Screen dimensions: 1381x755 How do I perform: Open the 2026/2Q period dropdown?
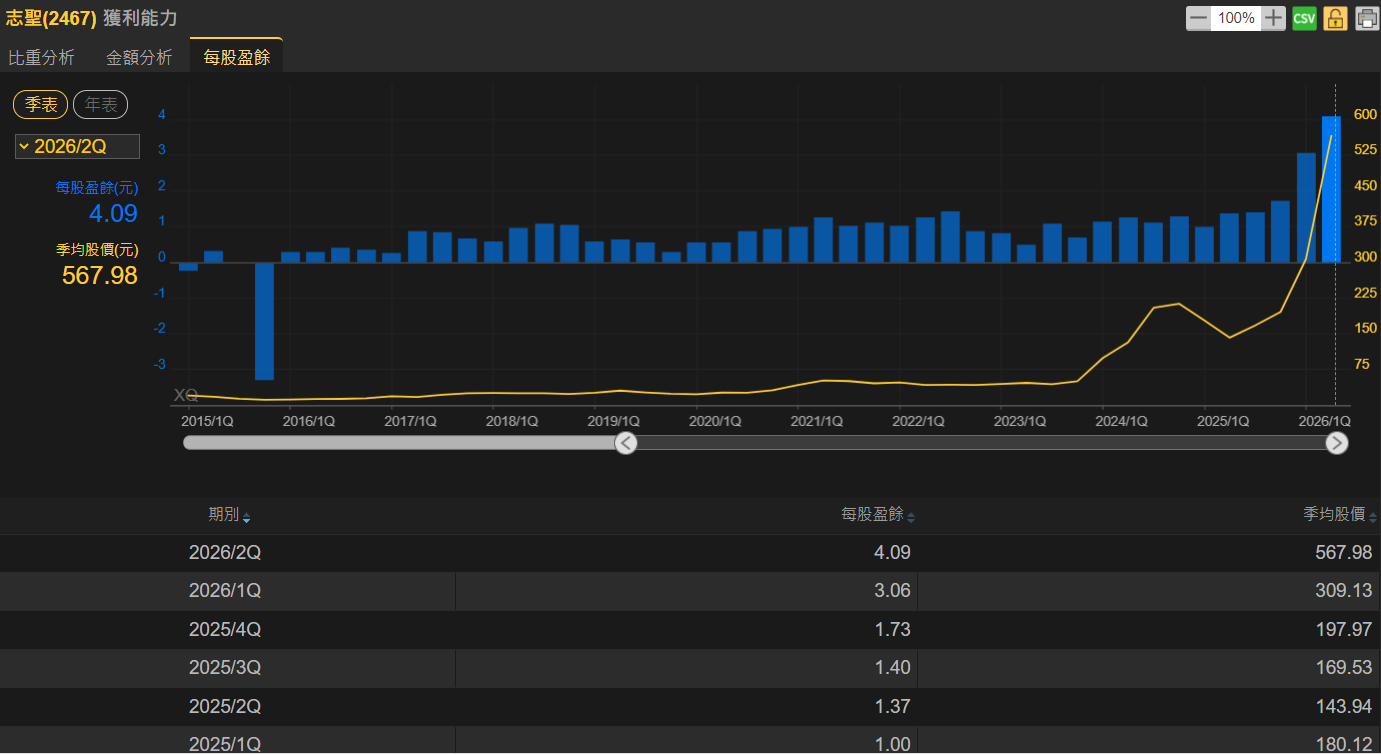pyautogui.click(x=77, y=147)
